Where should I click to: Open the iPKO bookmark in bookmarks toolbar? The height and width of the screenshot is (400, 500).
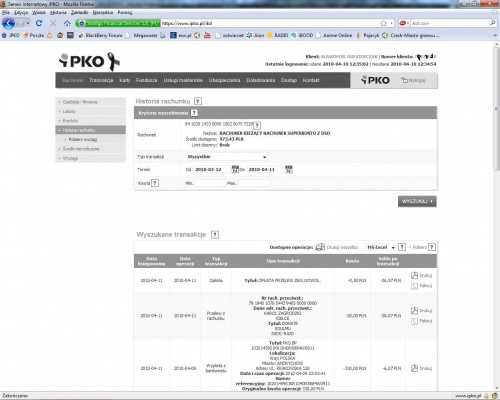[11, 35]
